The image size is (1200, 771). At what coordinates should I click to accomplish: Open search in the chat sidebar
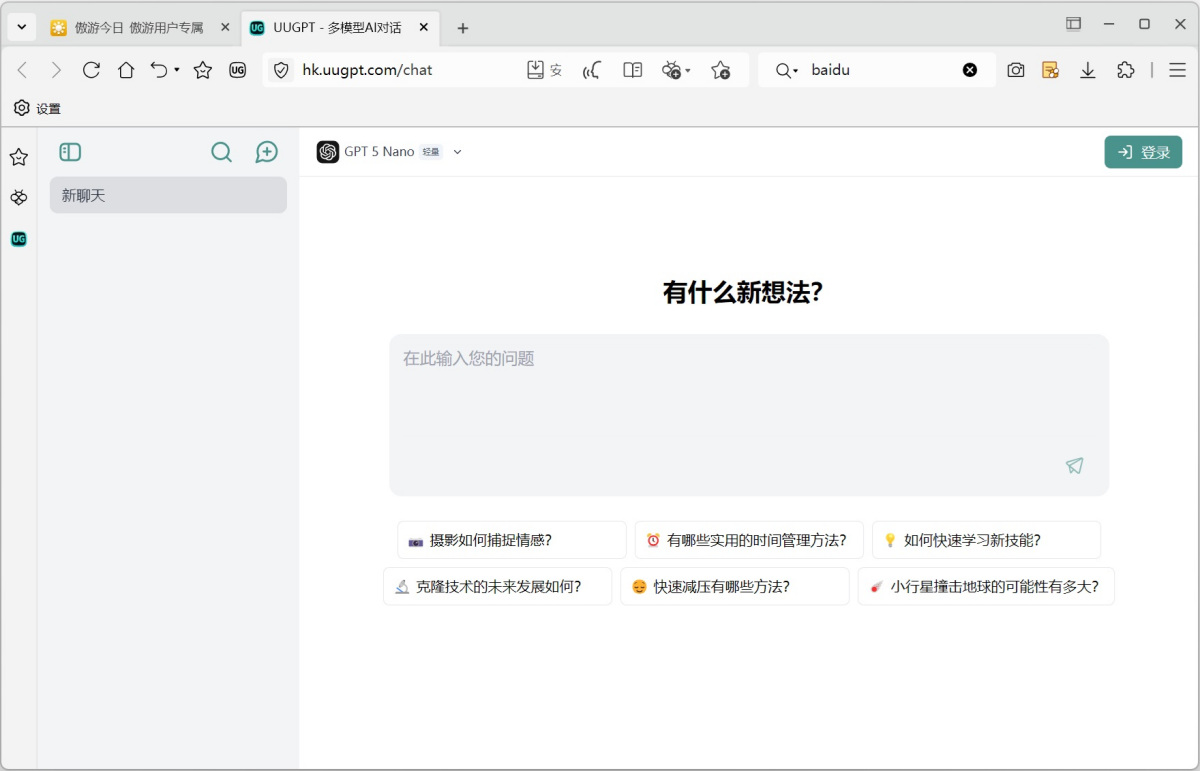click(221, 151)
